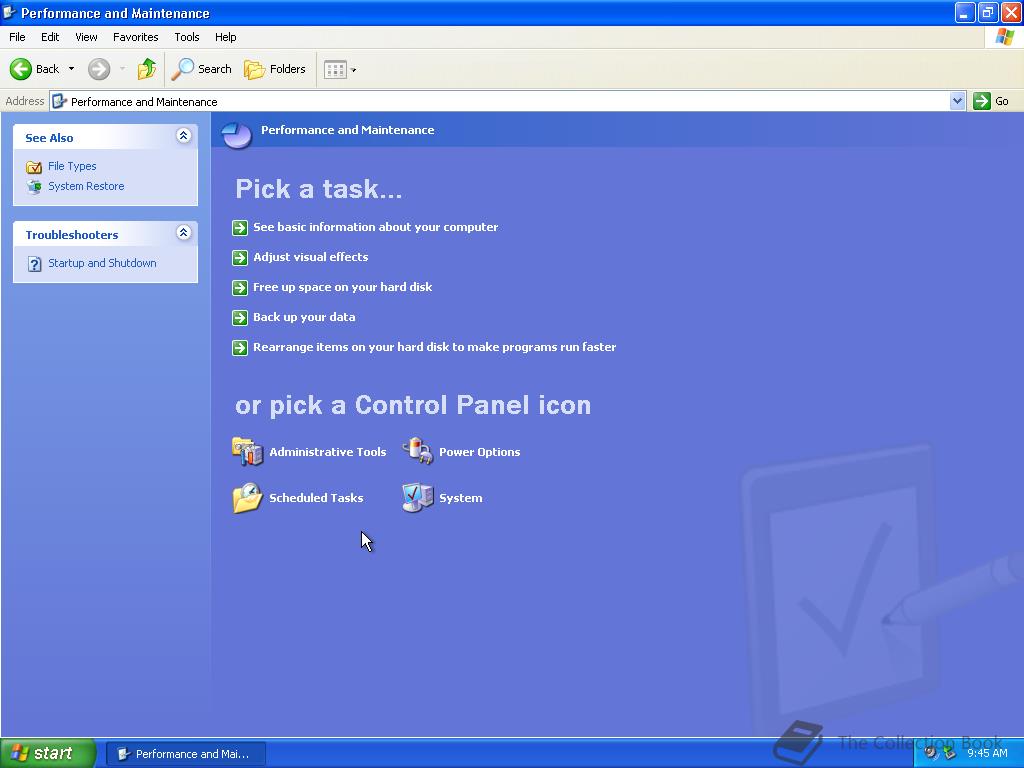Open the Startup and Shutdown troubleshooter
The image size is (1024, 768).
click(x=102, y=263)
